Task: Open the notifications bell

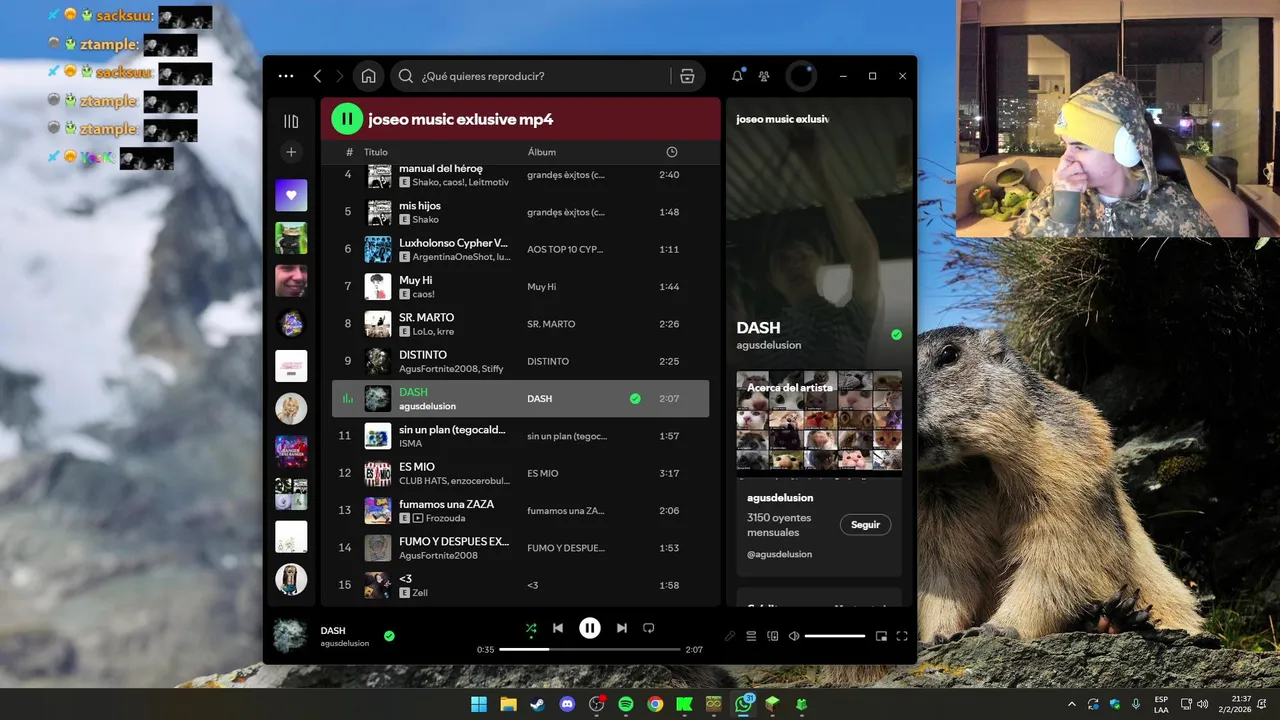Action: [x=737, y=76]
